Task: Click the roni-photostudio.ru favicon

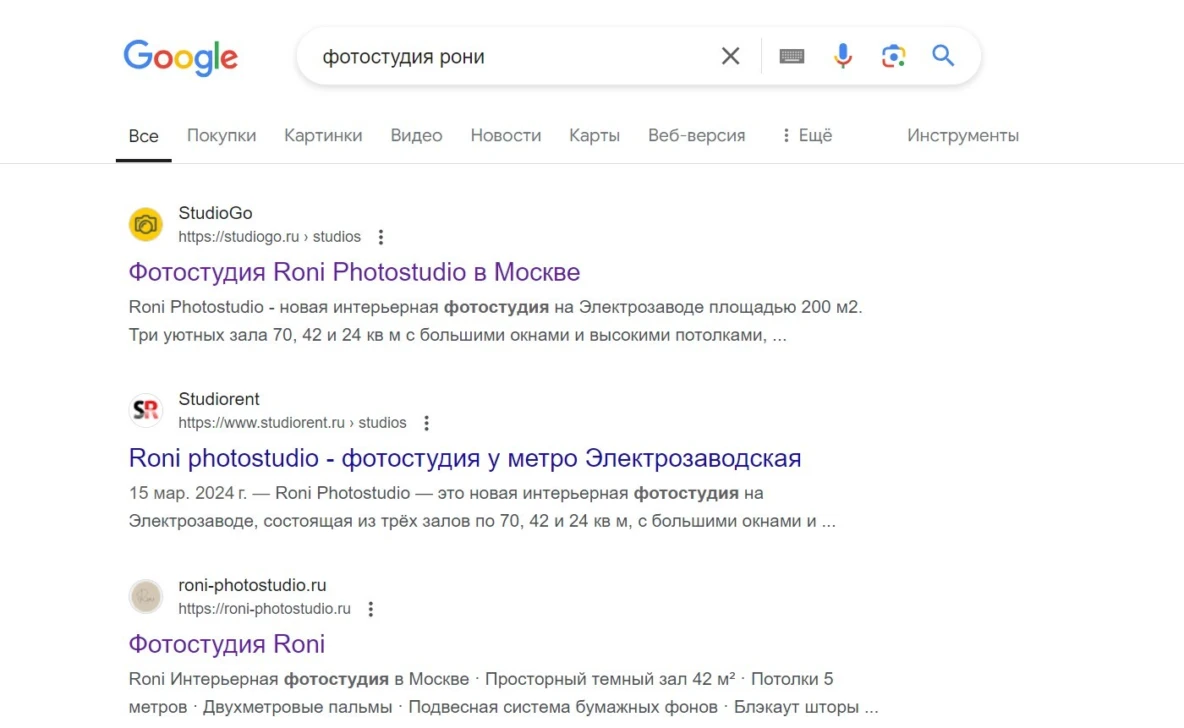Action: point(146,596)
